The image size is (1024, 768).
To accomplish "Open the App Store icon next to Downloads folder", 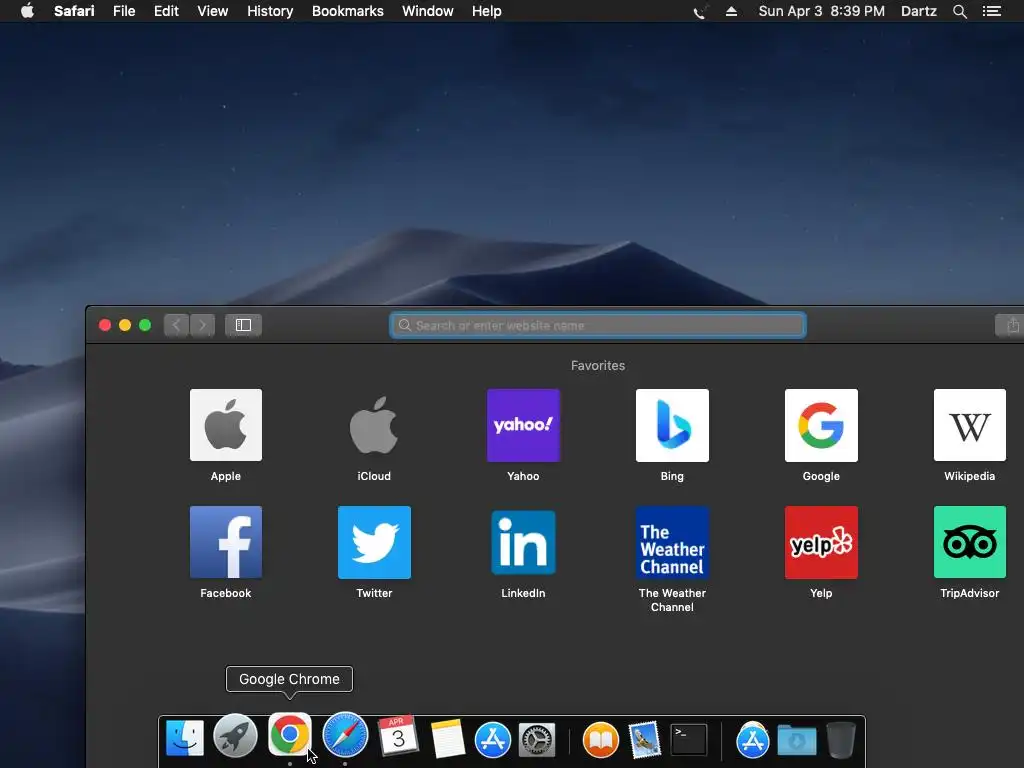I will (x=752, y=740).
